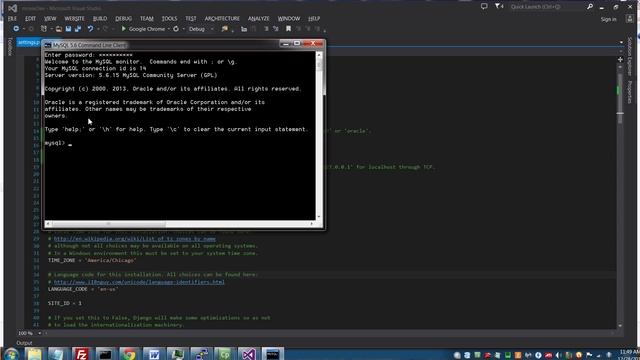The image size is (640, 360).
Task: Open Google Chrome from the taskbar
Action: 129,354
